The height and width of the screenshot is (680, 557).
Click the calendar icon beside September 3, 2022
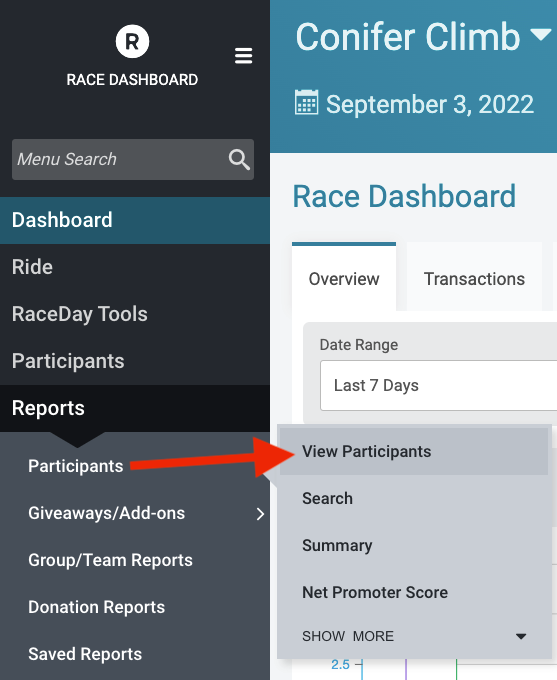pyautogui.click(x=307, y=102)
